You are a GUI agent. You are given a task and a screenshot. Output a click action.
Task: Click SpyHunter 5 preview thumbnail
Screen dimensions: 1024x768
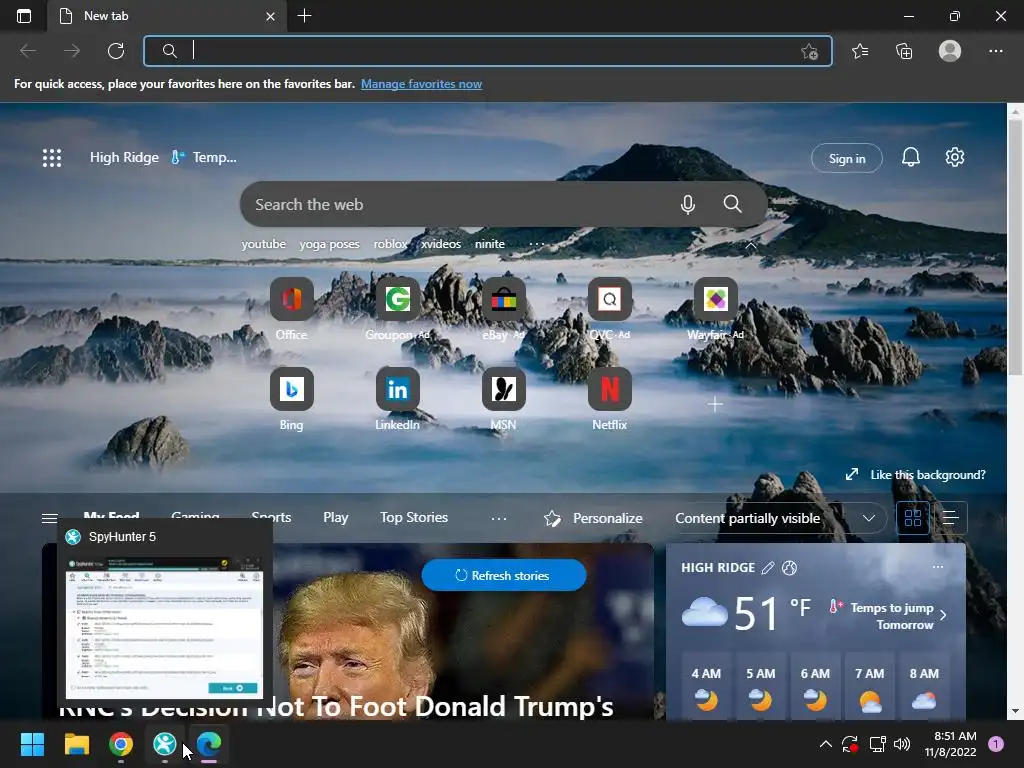(x=165, y=627)
